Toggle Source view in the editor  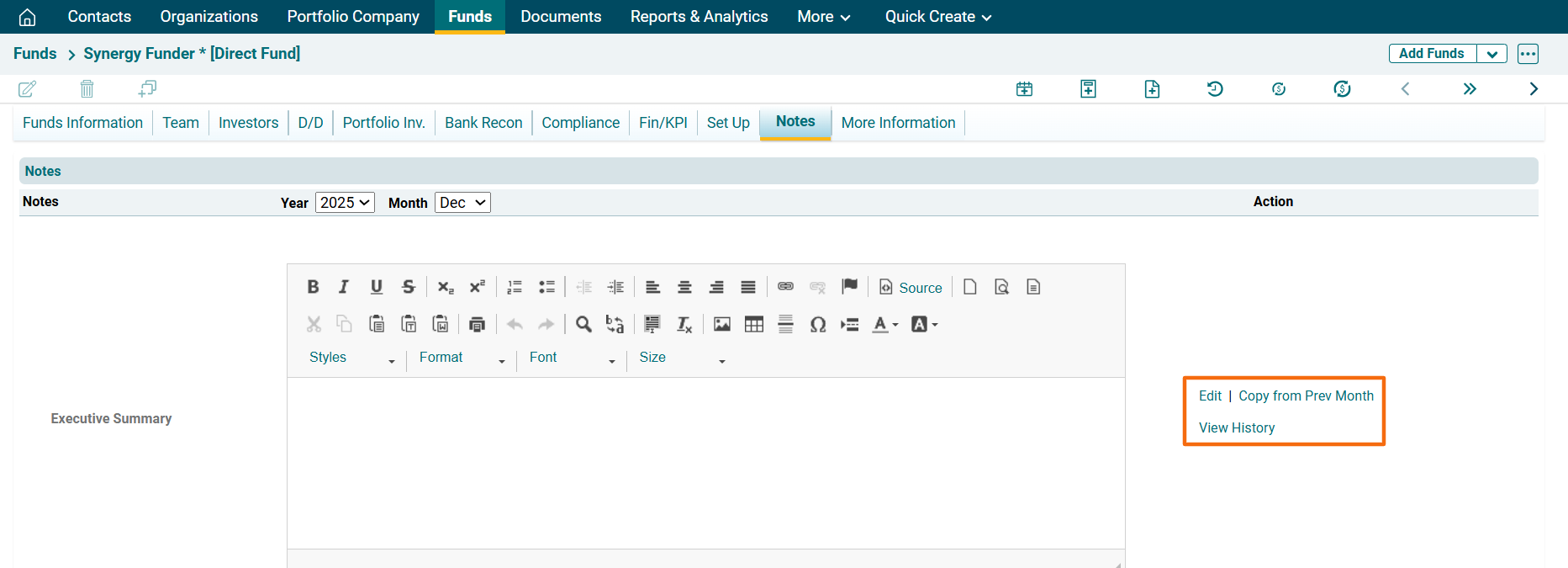pyautogui.click(x=911, y=288)
